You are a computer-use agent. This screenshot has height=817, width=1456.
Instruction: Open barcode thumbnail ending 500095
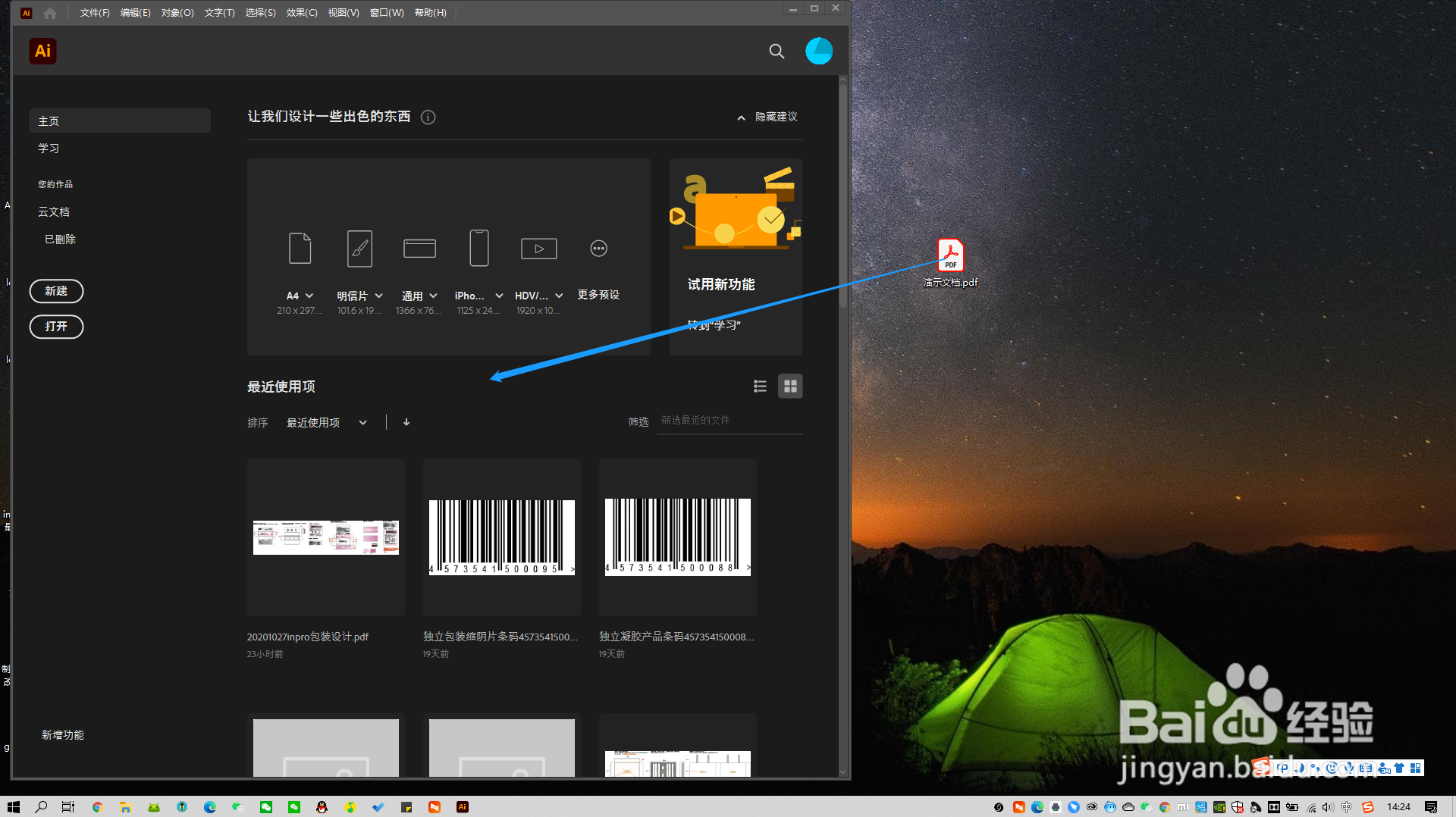tap(502, 537)
